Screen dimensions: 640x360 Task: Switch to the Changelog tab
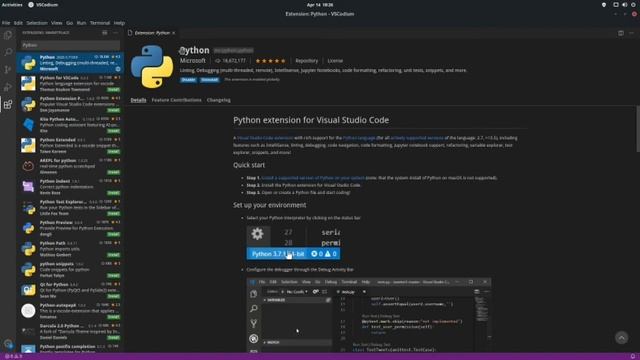coord(218,100)
